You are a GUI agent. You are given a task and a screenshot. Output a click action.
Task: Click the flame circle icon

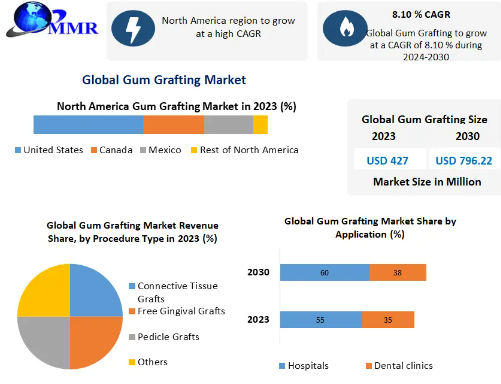pyautogui.click(x=345, y=28)
